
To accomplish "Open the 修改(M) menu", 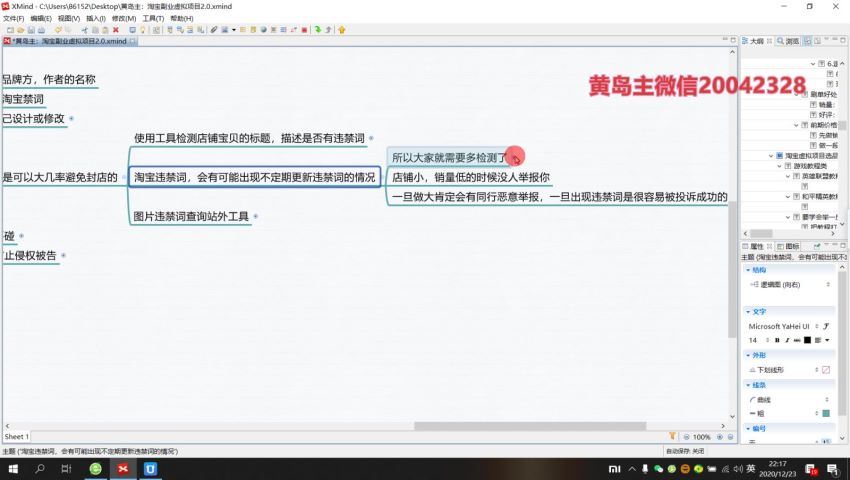I will click(x=124, y=18).
